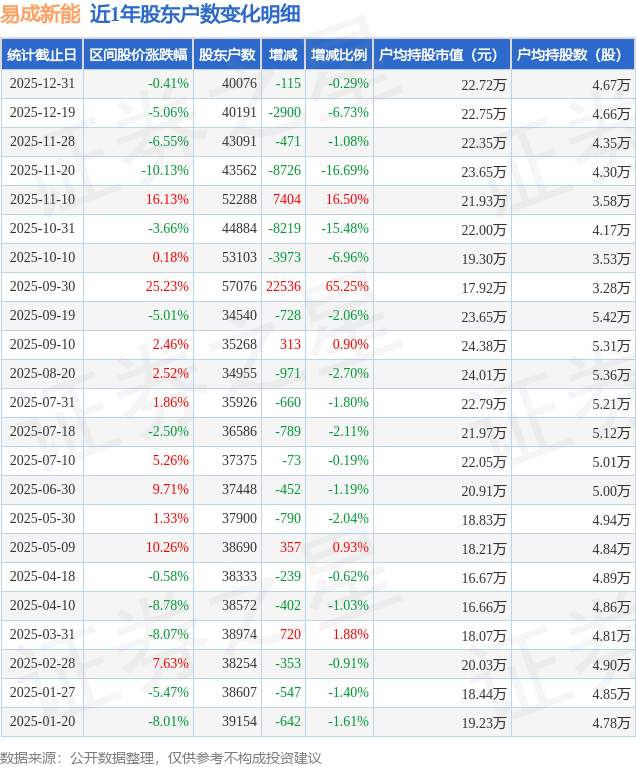The height and width of the screenshot is (767, 636).
Task: Select the -8726 decrease cell
Action: (x=286, y=171)
